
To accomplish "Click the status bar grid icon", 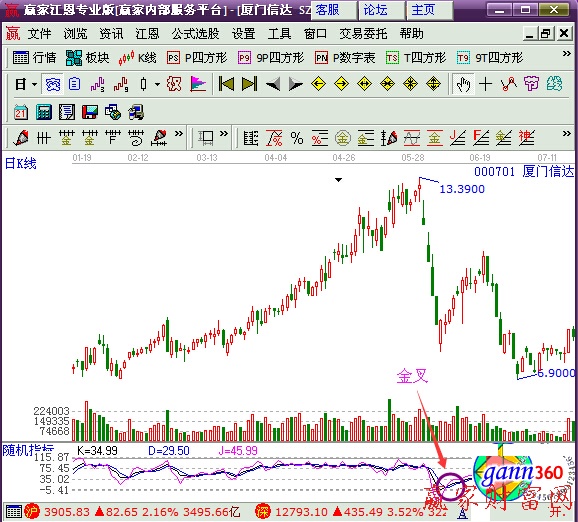I will pyautogui.click(x=14, y=512).
